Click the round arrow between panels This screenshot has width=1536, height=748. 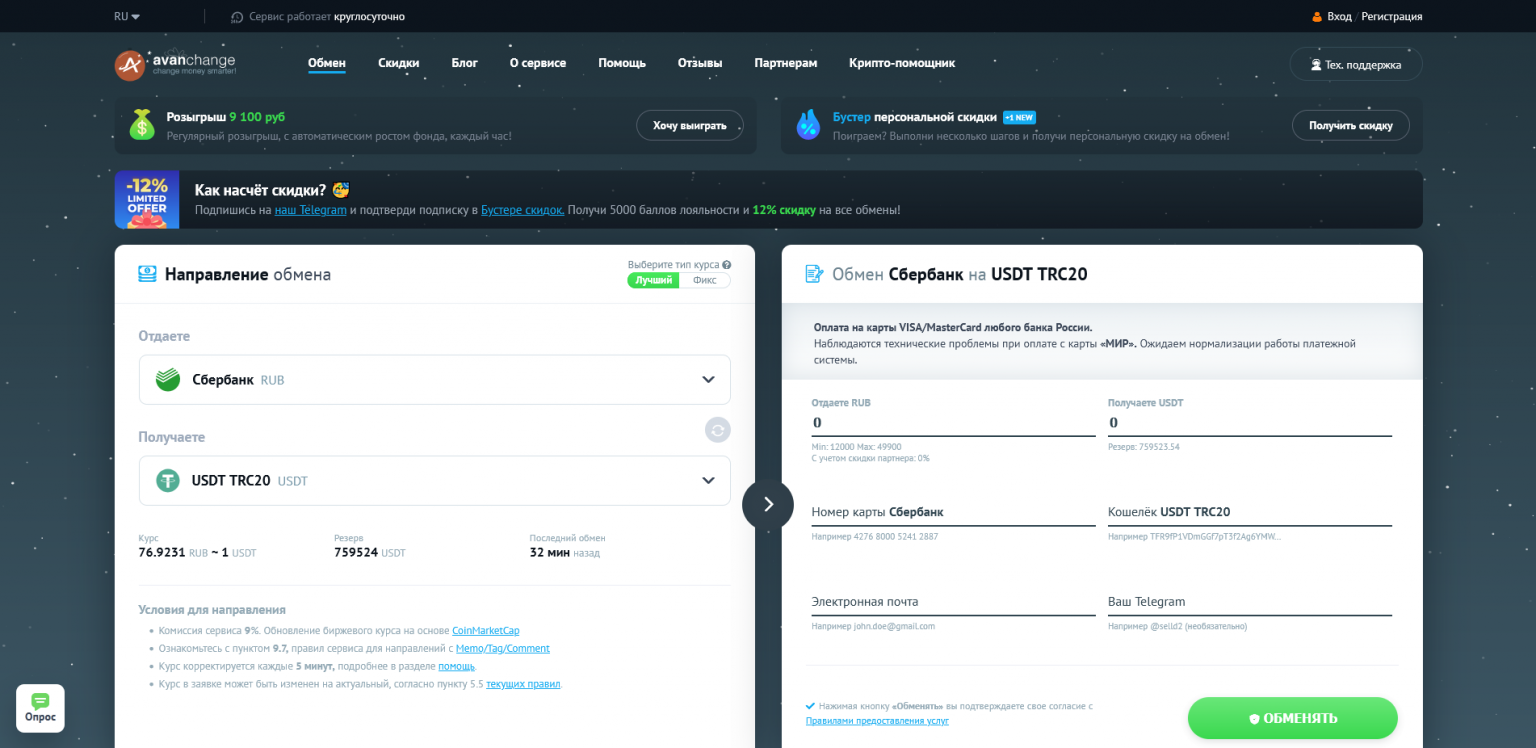[767, 505]
